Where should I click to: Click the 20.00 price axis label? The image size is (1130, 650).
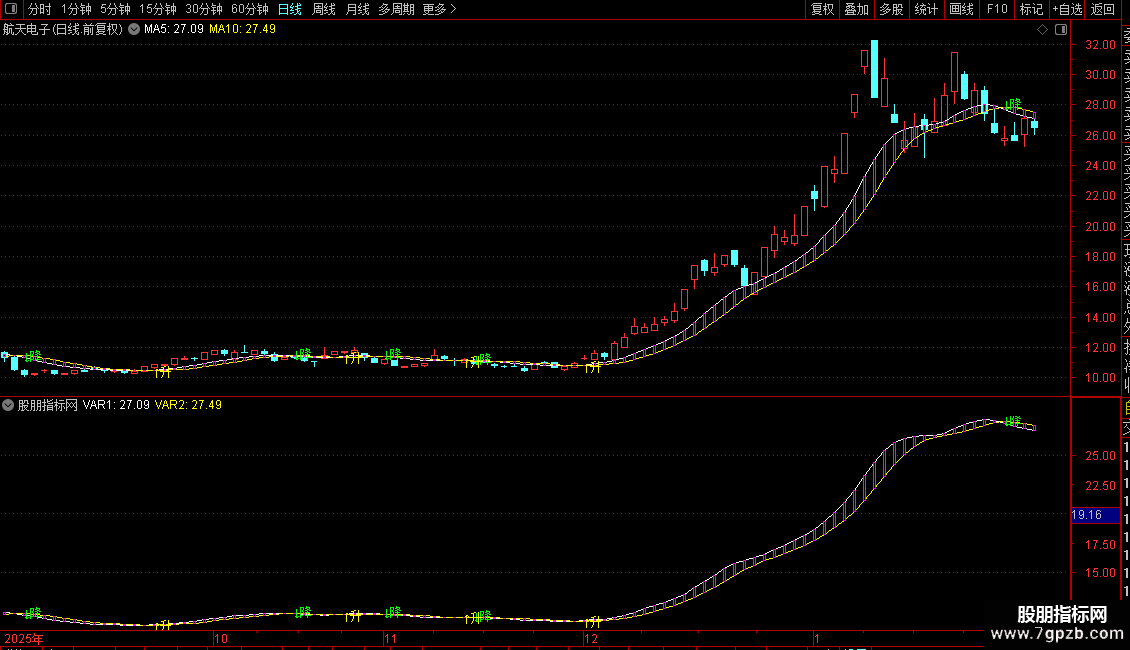(1100, 226)
